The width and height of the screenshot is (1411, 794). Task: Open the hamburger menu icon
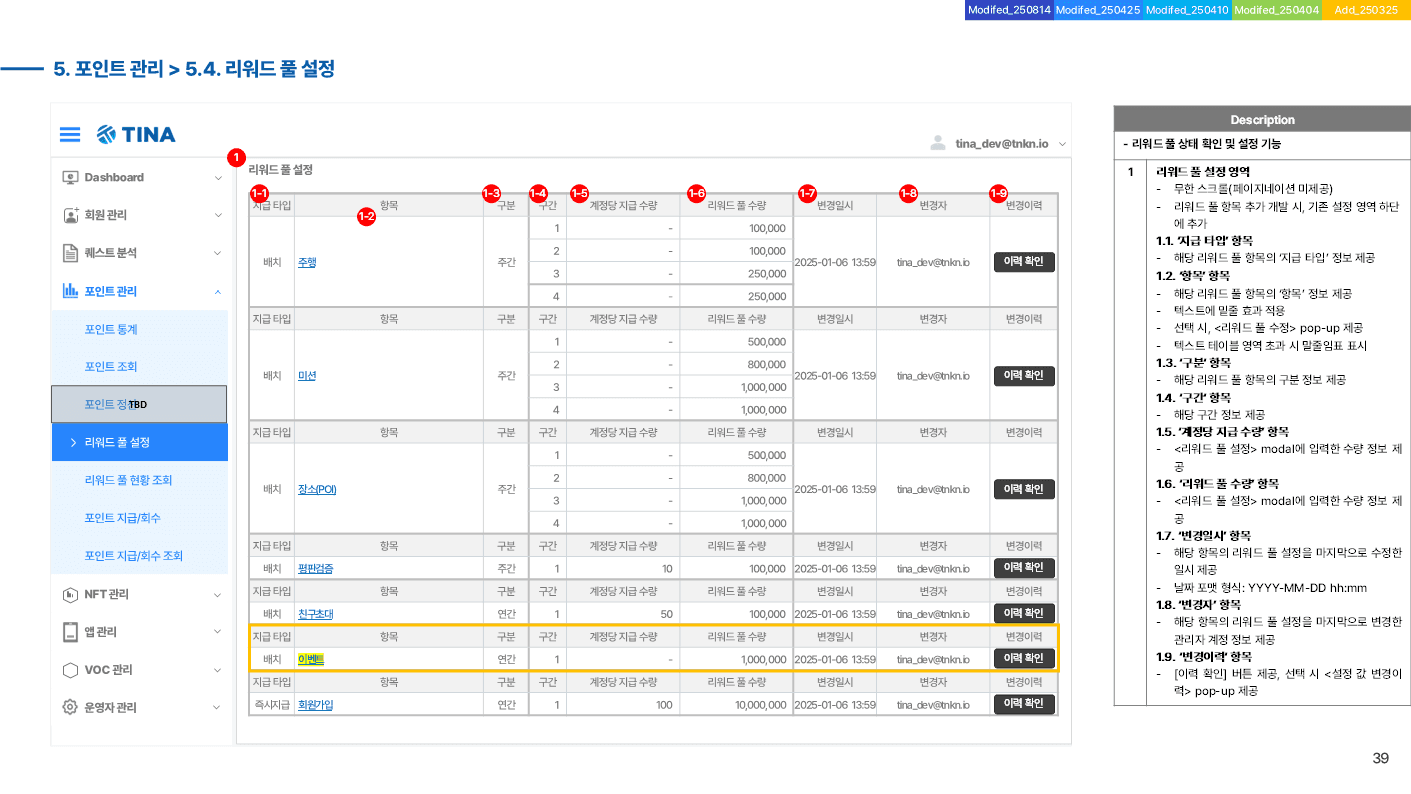tap(70, 134)
